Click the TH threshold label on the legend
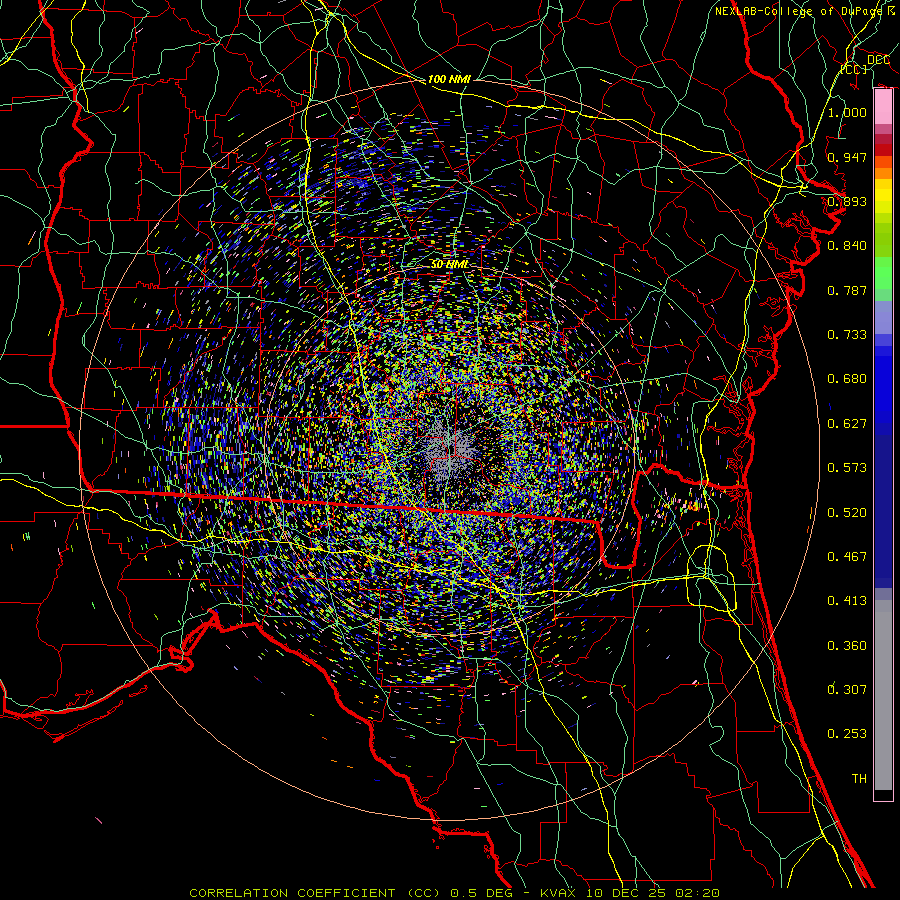This screenshot has height=900, width=900. [859, 779]
